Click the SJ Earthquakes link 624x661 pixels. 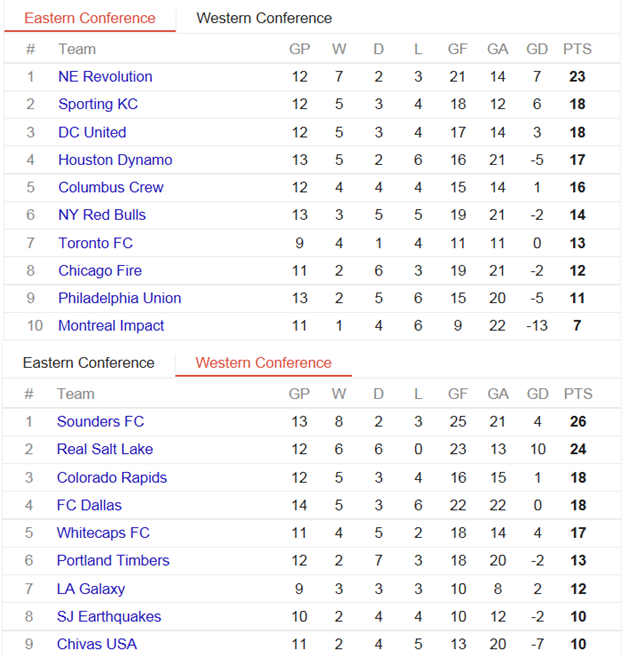pos(109,617)
